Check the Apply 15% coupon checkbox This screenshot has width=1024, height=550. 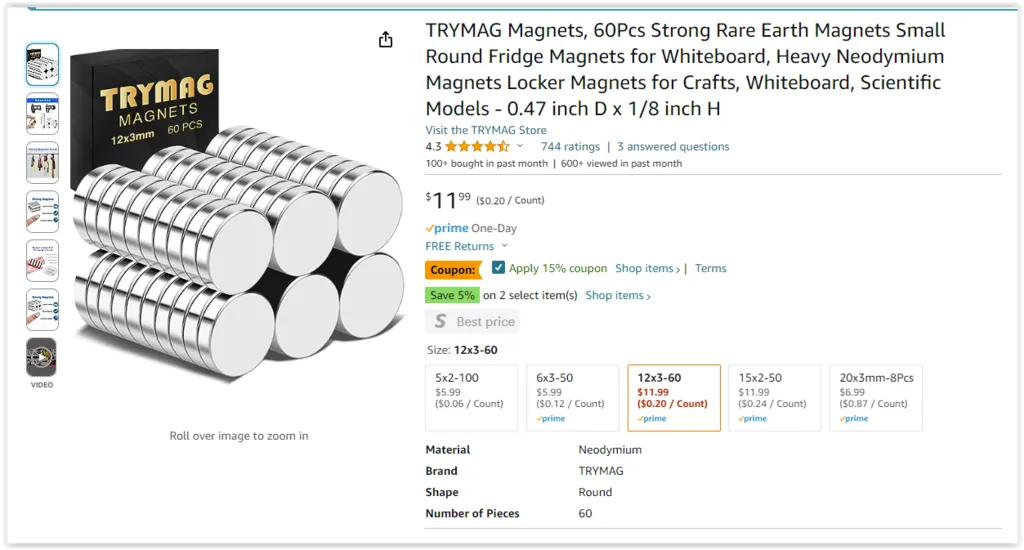point(499,268)
